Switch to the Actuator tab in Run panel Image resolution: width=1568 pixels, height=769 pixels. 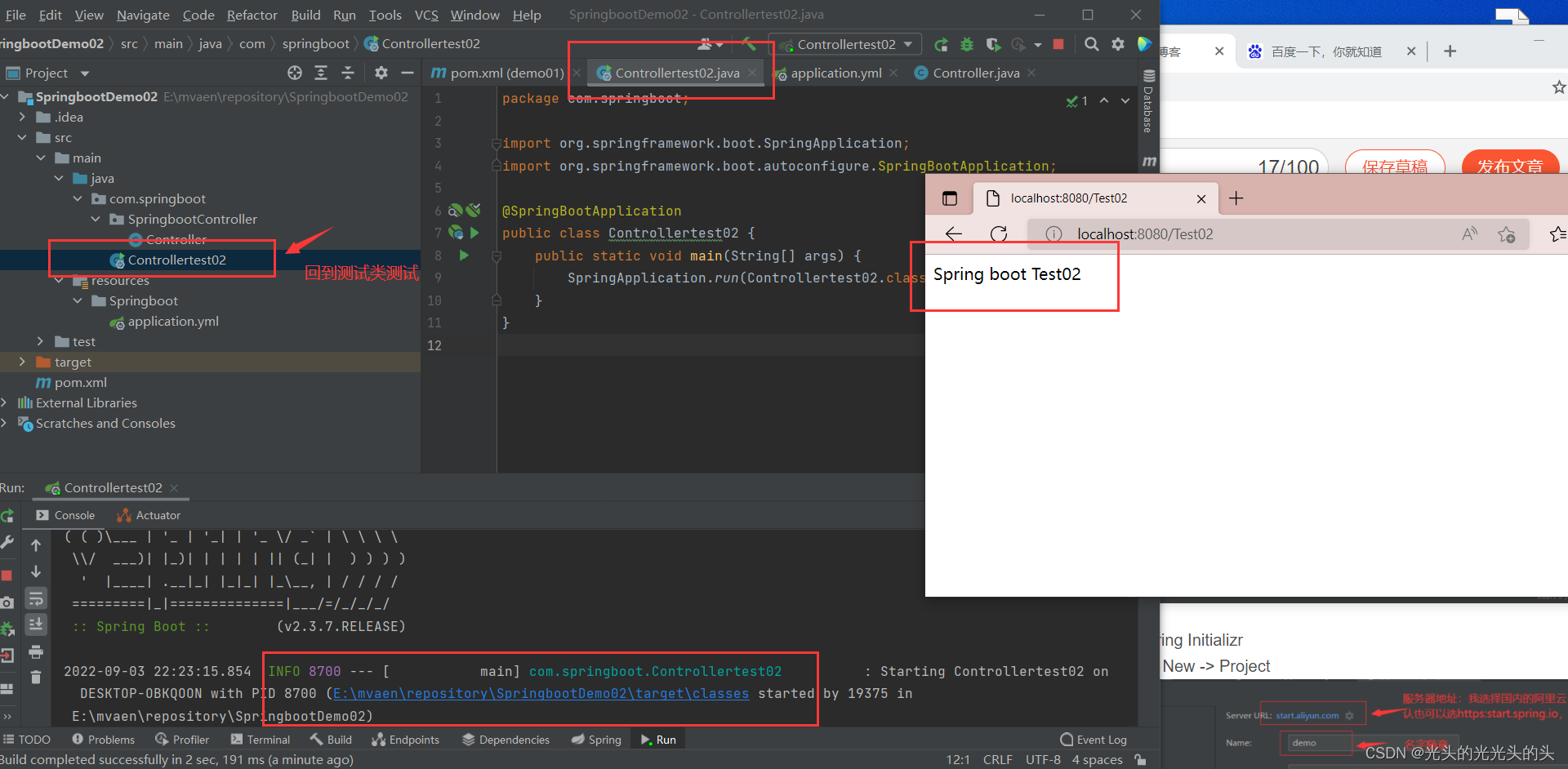pyautogui.click(x=149, y=515)
